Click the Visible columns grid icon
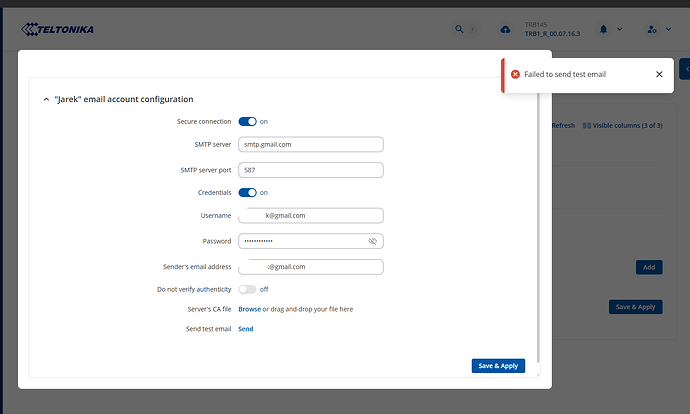 586,126
